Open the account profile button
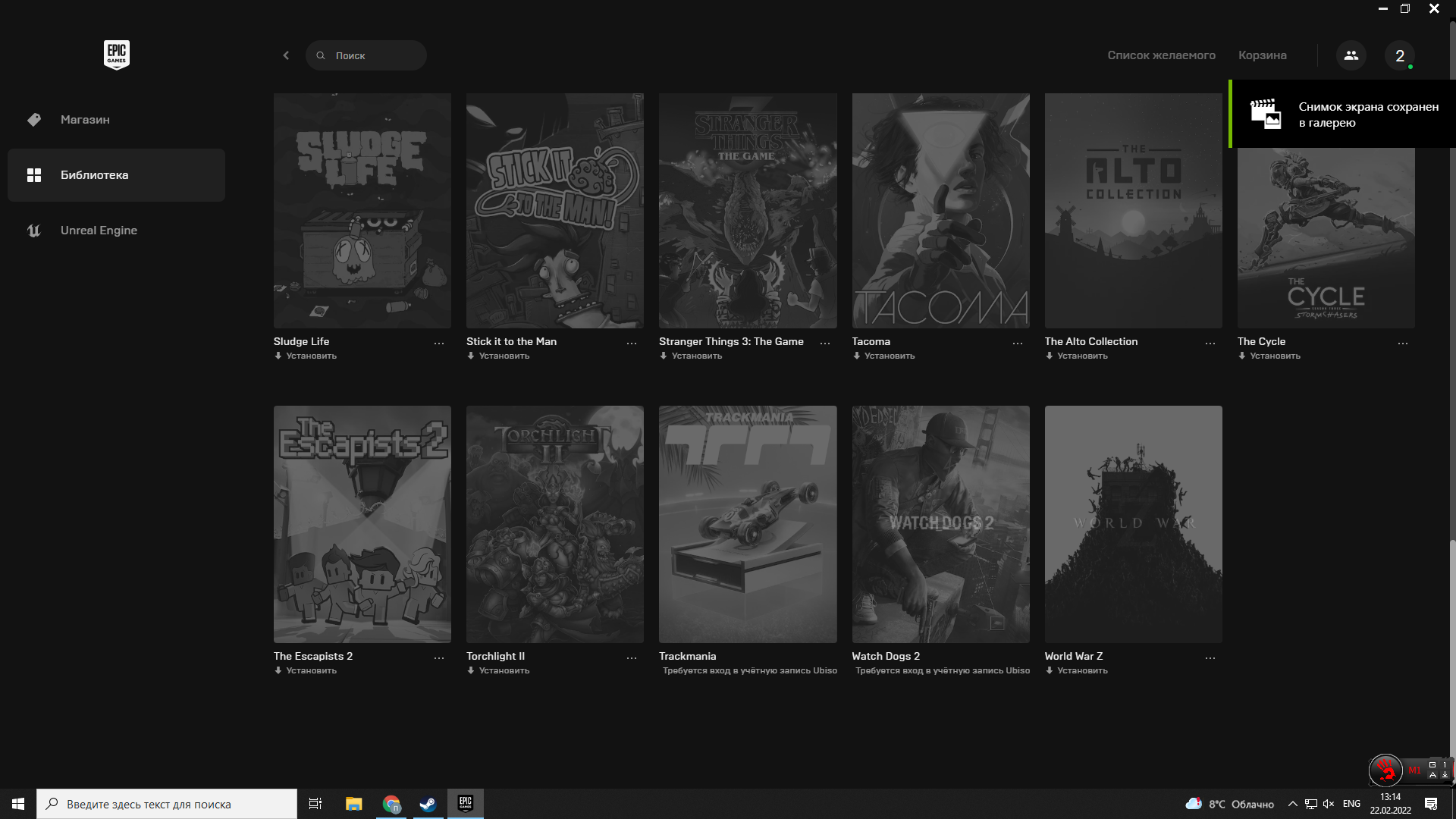 point(1400,55)
